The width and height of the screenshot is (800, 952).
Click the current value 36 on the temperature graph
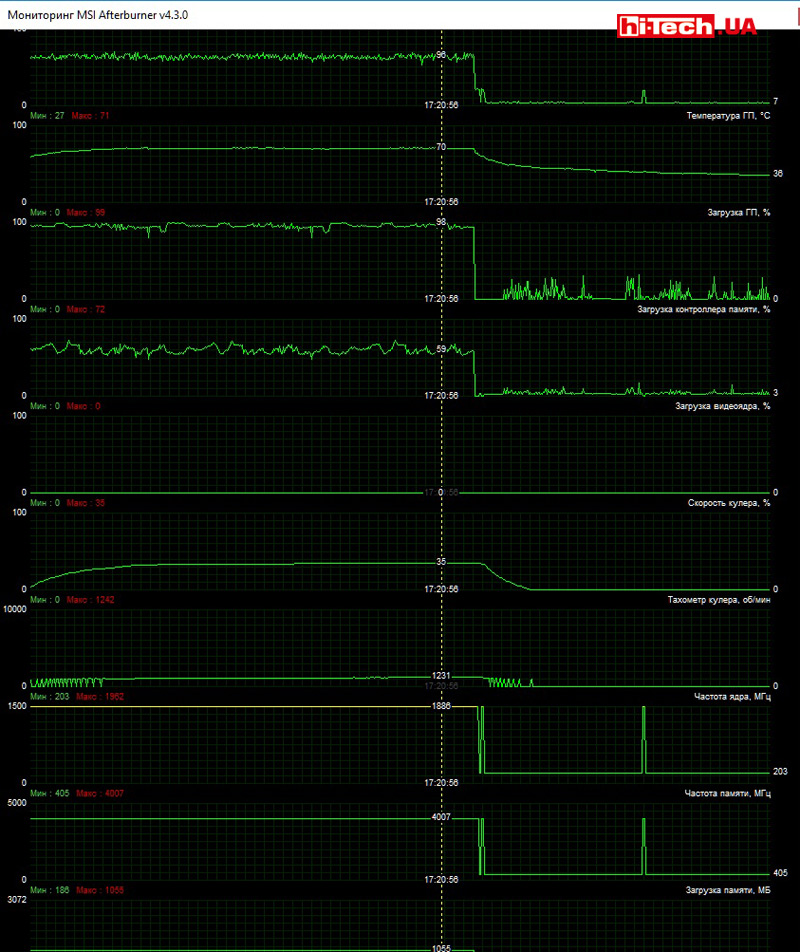(778, 174)
